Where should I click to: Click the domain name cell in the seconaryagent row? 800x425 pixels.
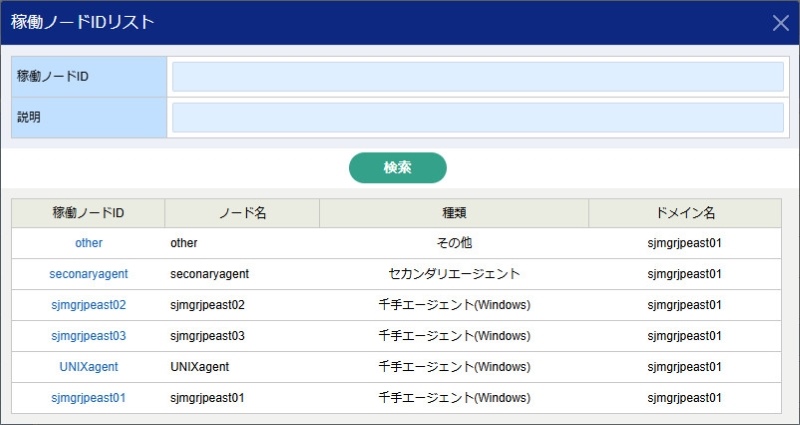coord(685,274)
